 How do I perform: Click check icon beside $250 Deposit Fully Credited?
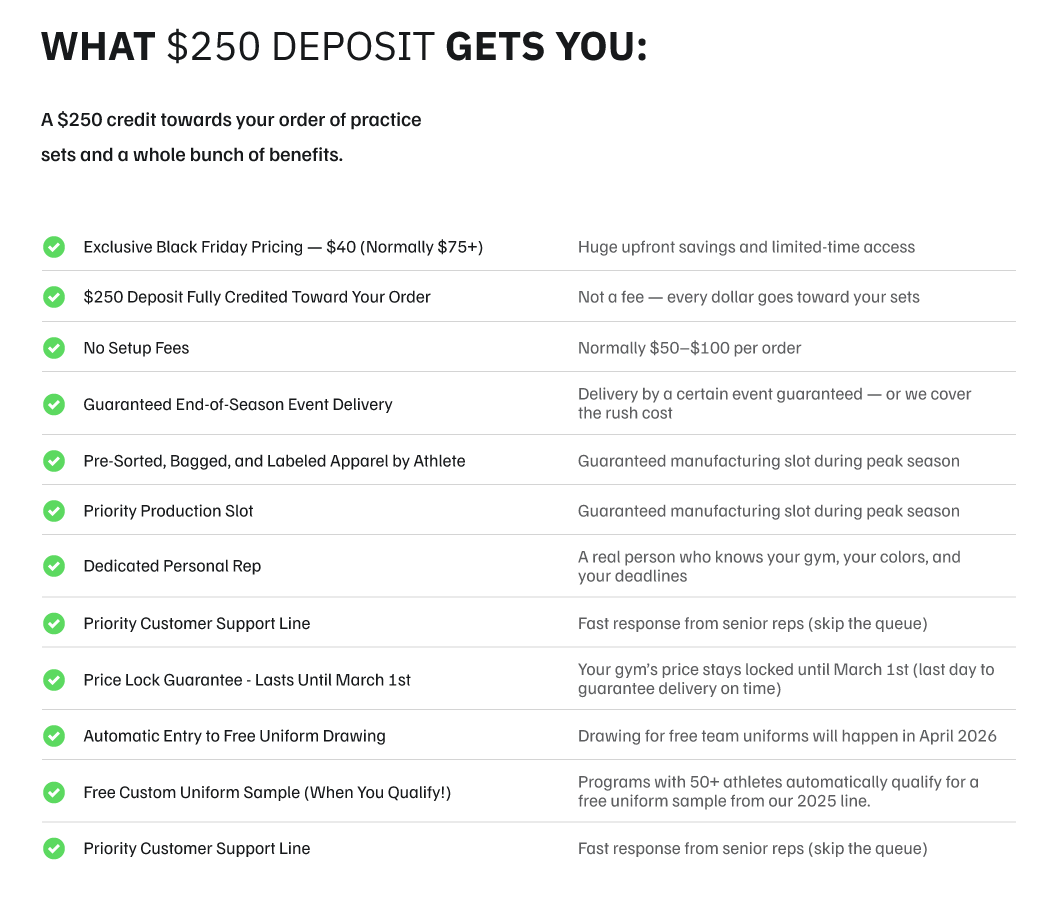54,297
